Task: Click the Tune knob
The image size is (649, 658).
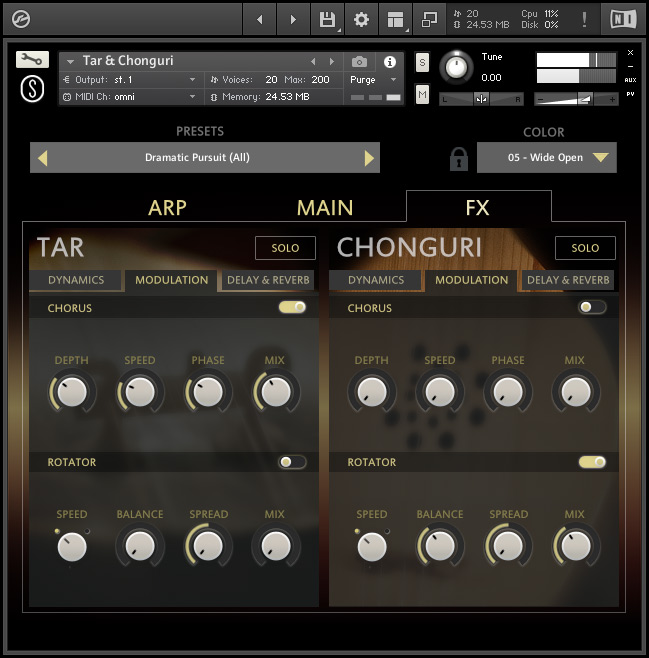Action: (x=457, y=67)
